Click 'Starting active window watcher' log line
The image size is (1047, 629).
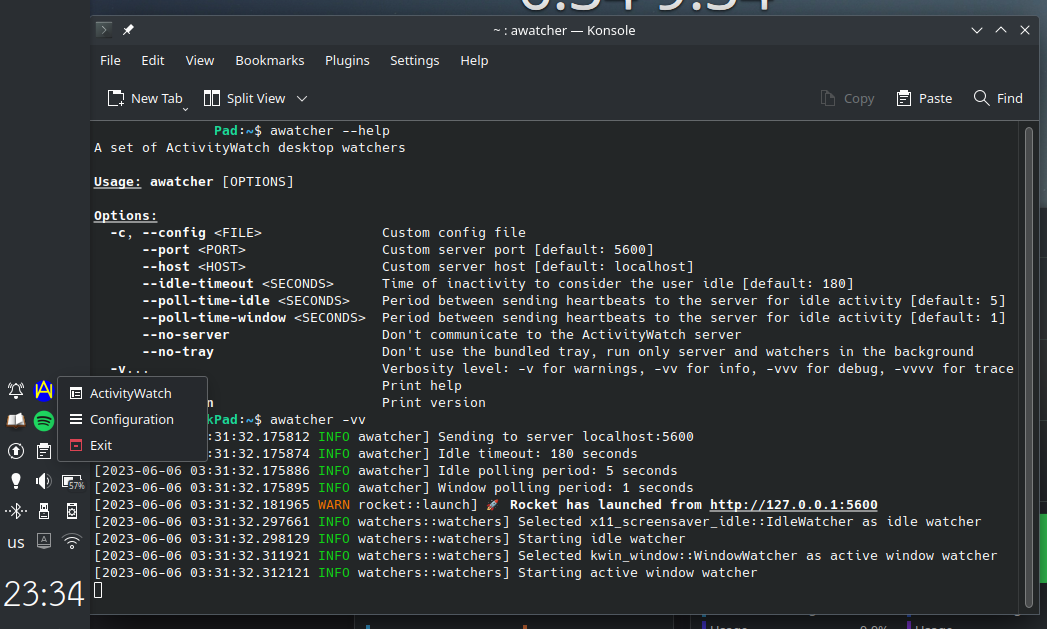click(x=638, y=573)
